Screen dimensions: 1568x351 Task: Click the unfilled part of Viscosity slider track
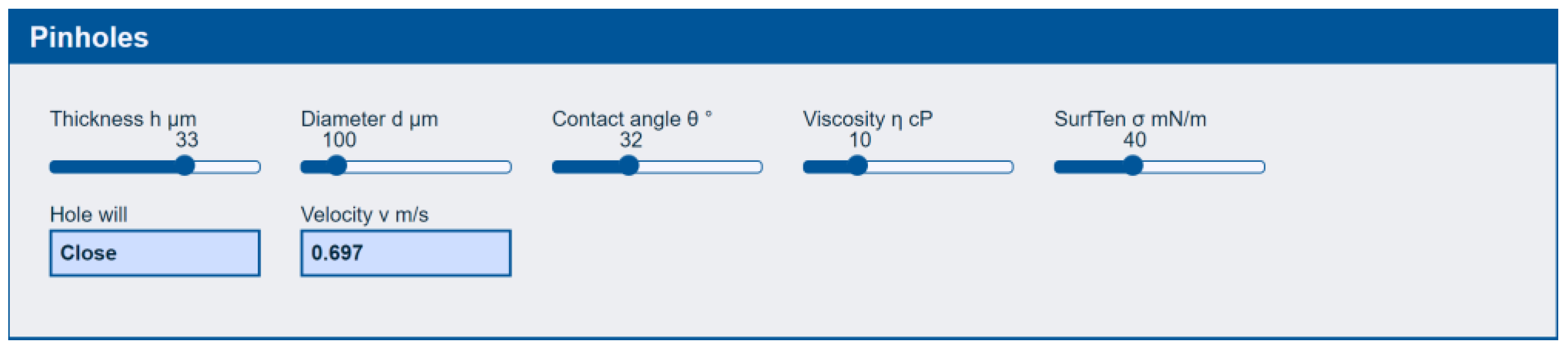940,167
